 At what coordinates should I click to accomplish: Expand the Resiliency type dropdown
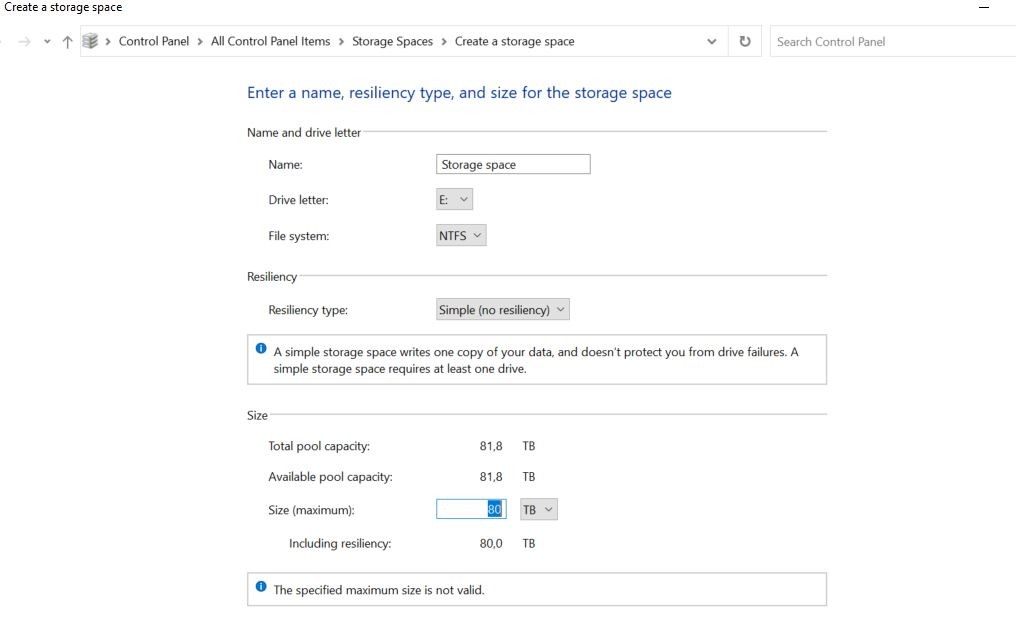tap(502, 310)
